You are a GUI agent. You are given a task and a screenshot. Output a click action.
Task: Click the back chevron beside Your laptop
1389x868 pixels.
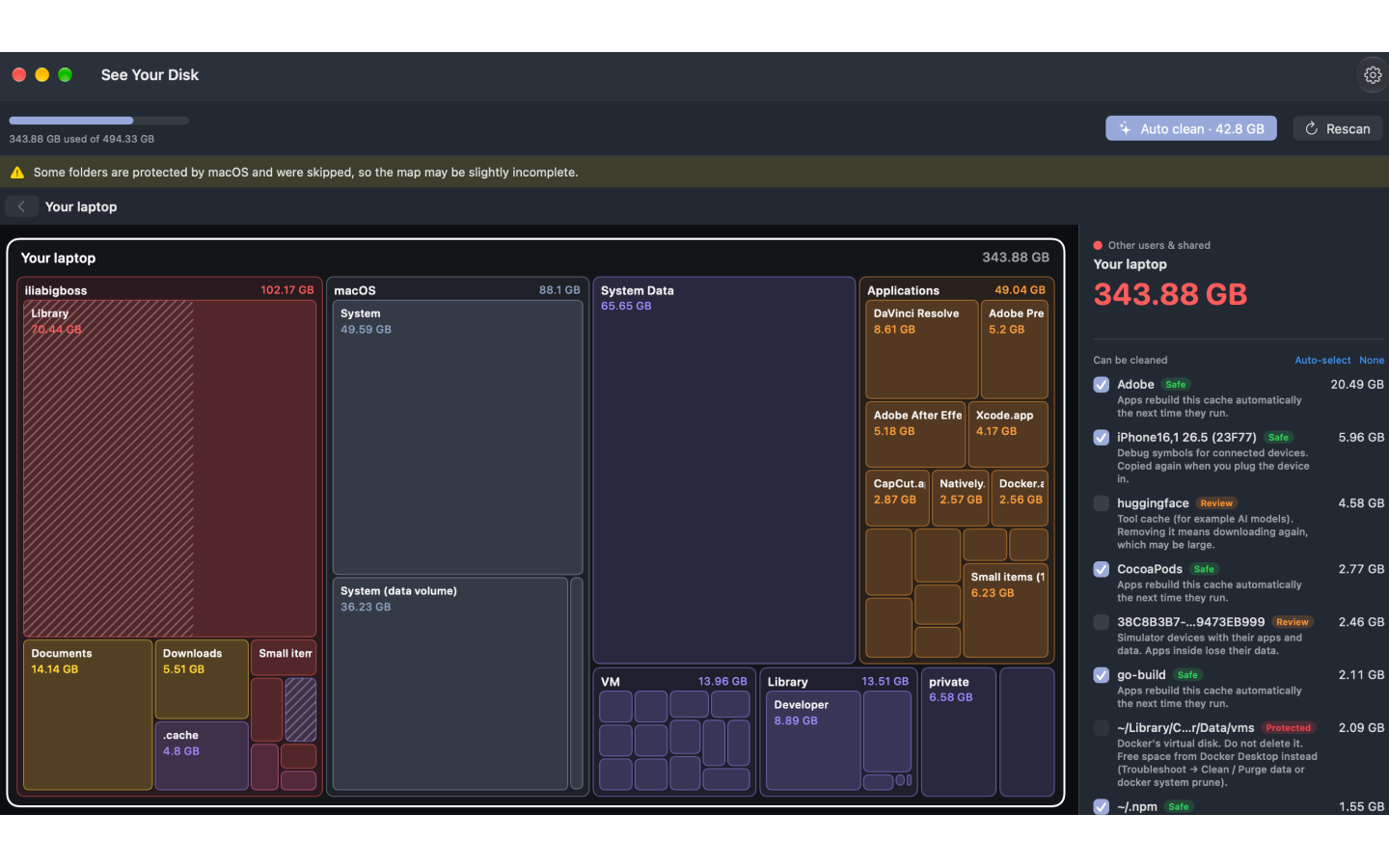21,206
